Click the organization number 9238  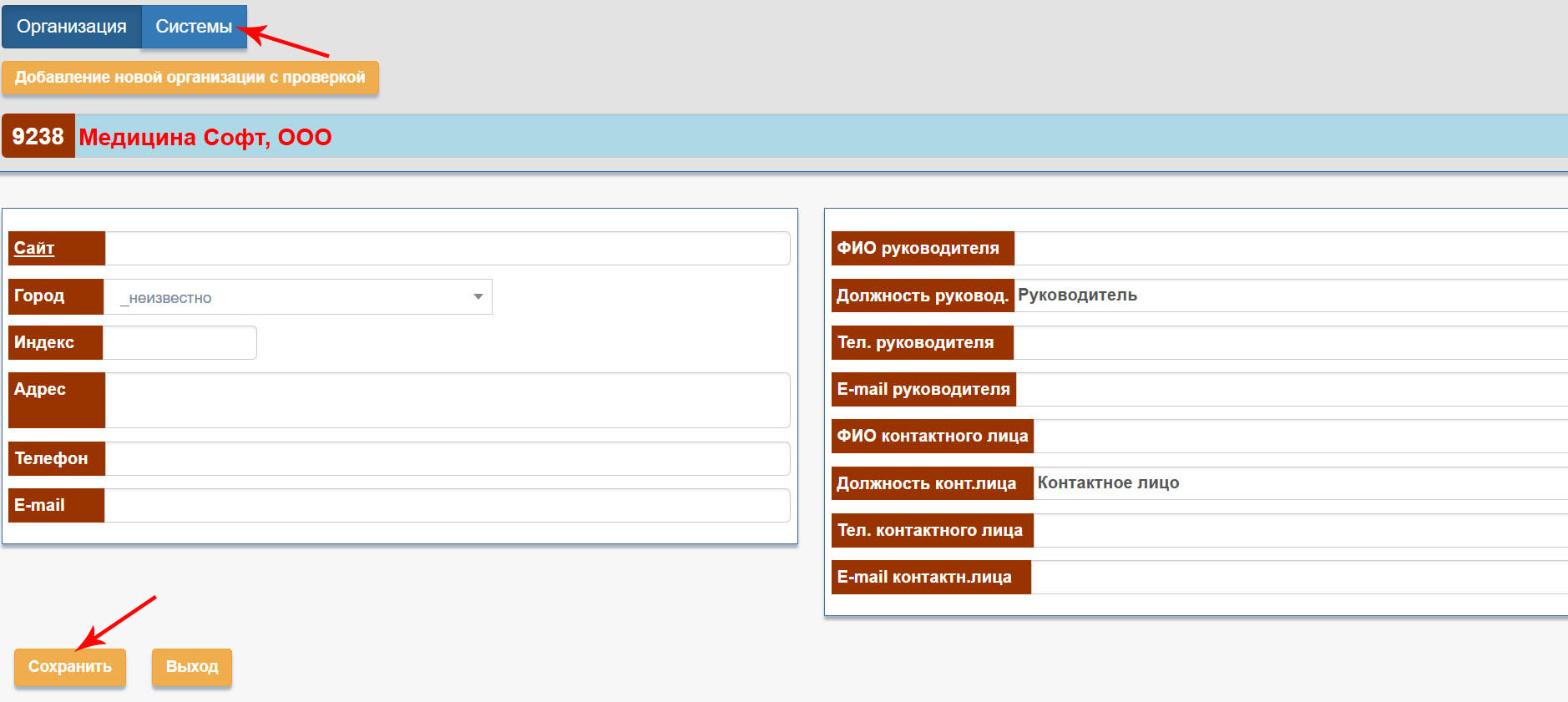[x=38, y=136]
